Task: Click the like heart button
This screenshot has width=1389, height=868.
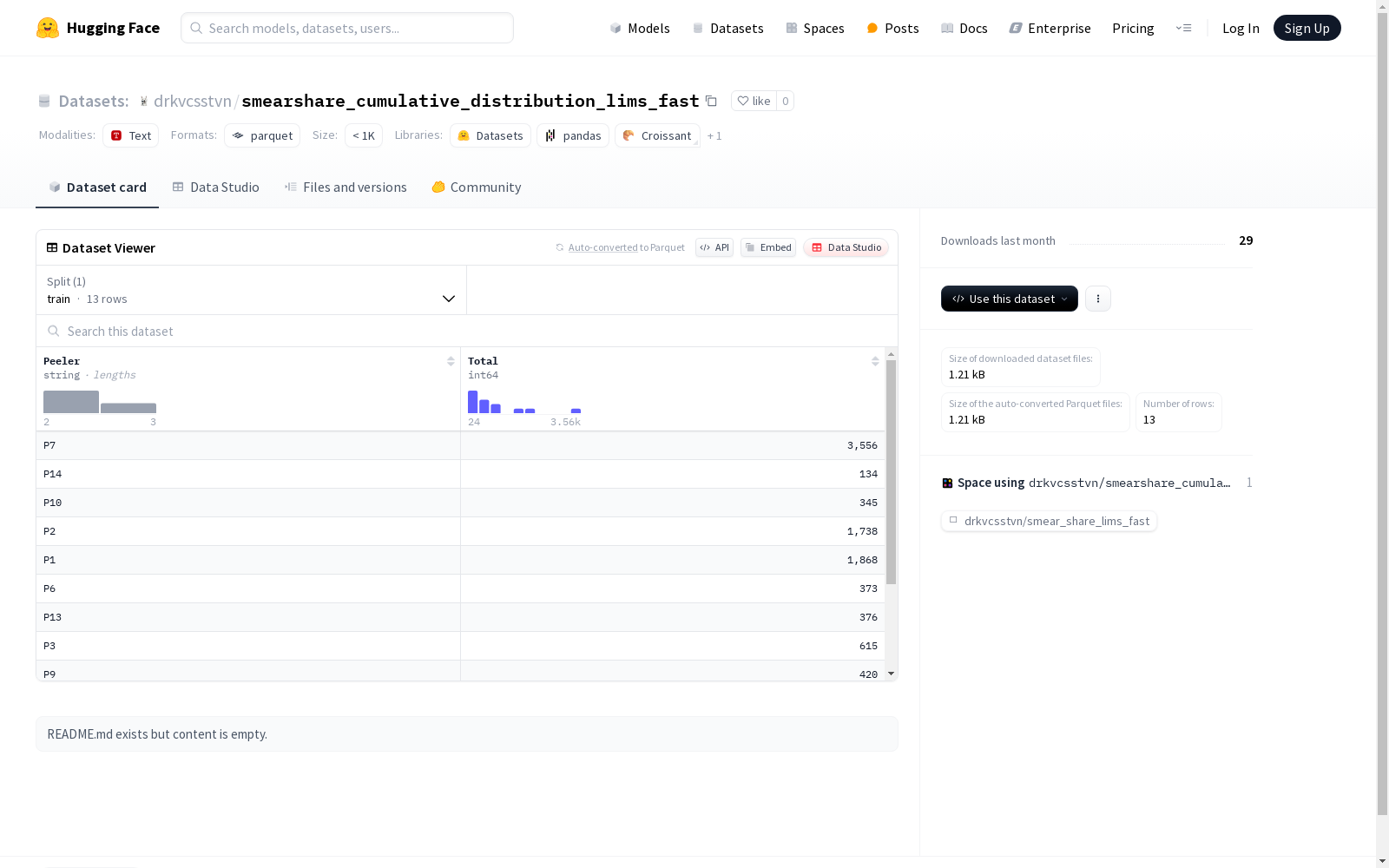Action: 754,101
